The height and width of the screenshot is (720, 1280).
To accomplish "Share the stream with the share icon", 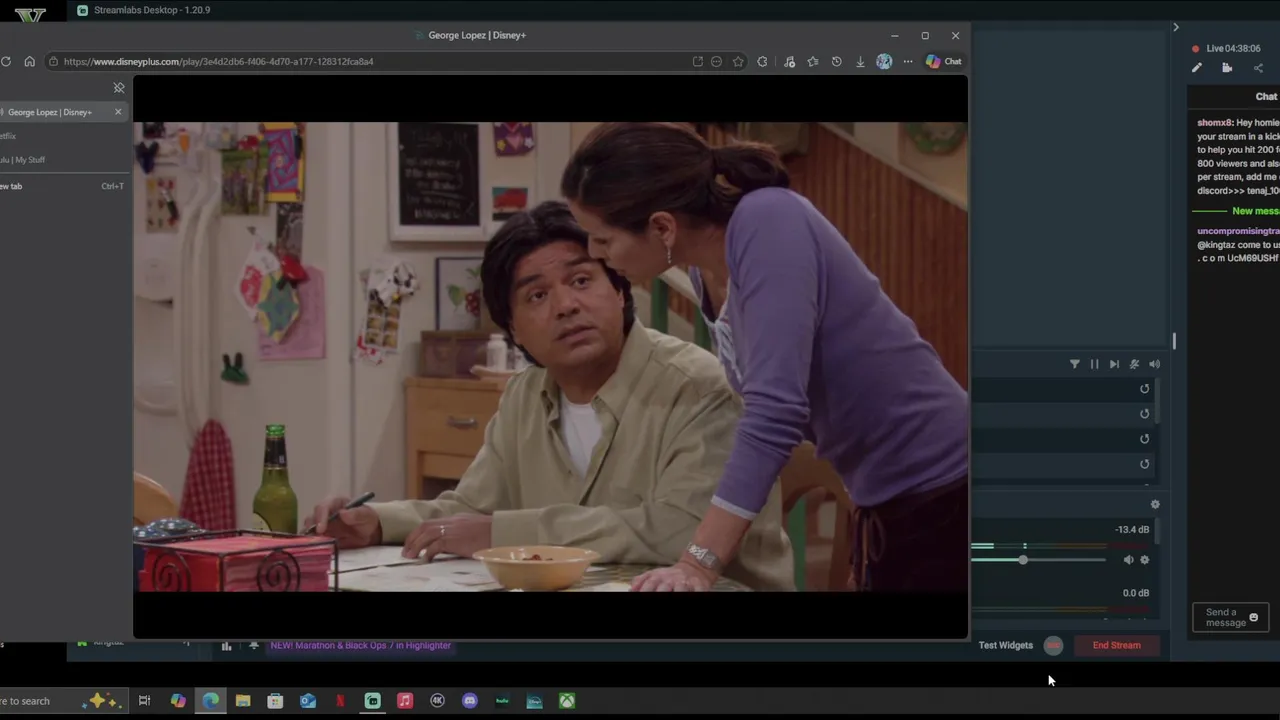I will click(x=1258, y=68).
